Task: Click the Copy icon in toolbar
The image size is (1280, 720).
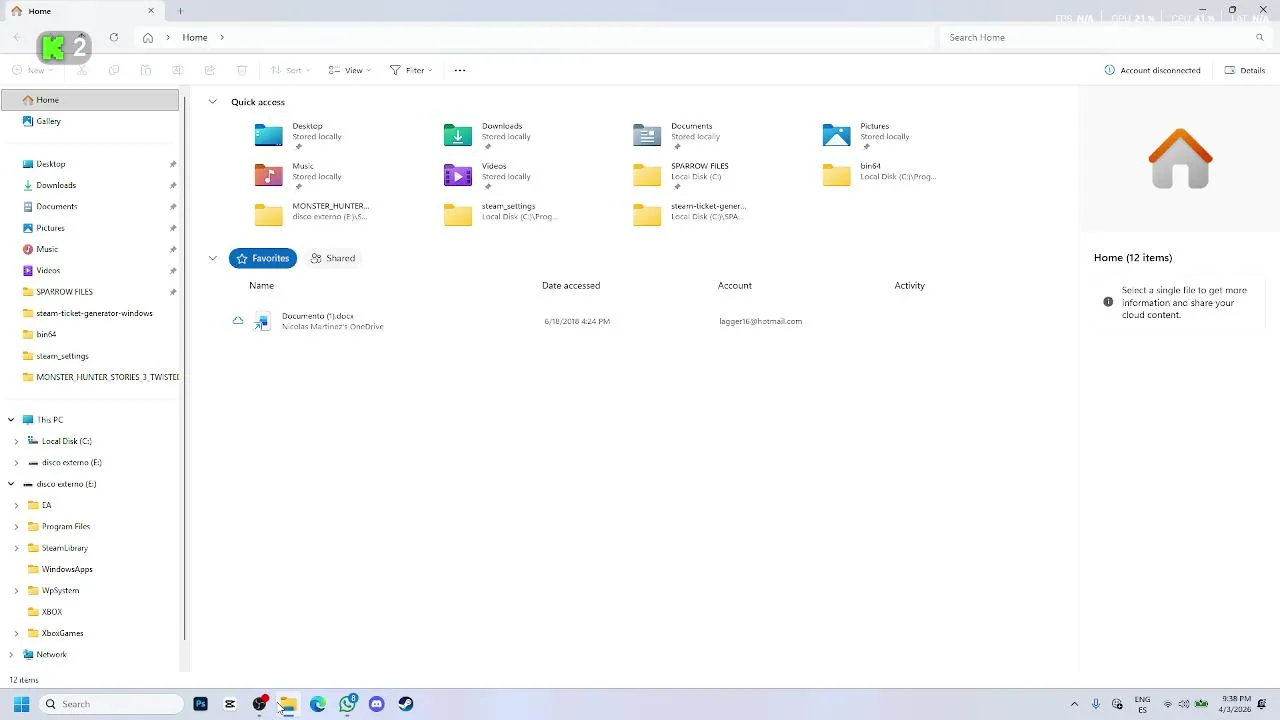Action: click(114, 70)
